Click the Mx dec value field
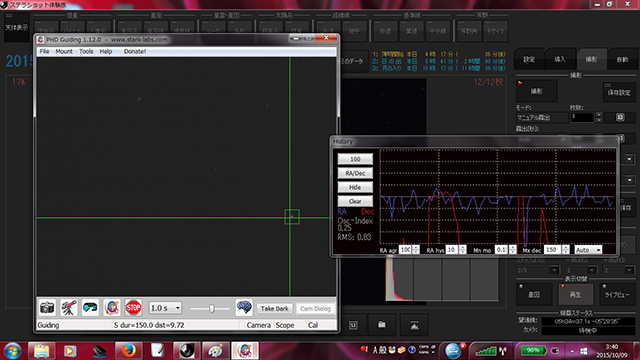The height and width of the screenshot is (360, 640). (x=552, y=250)
